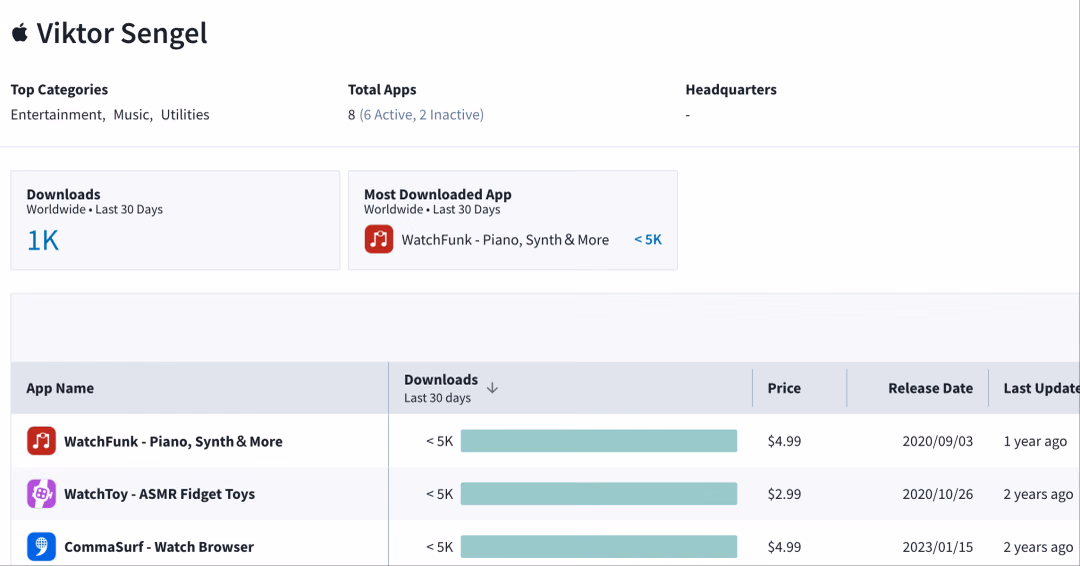This screenshot has width=1080, height=566.
Task: Click WatchFunk name in Most Downloaded App card
Action: [x=506, y=240]
